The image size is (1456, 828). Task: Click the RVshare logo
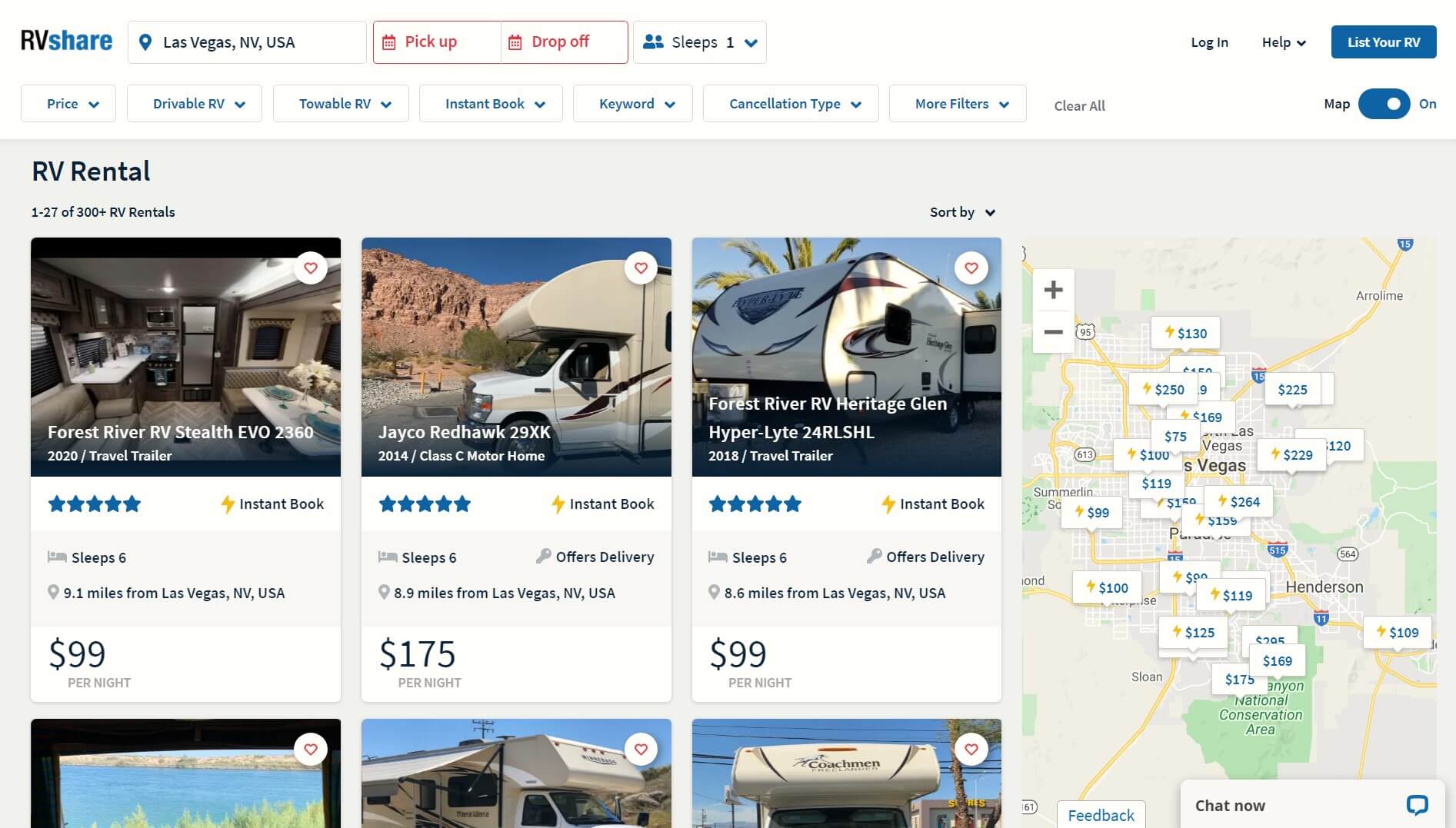[x=66, y=42]
